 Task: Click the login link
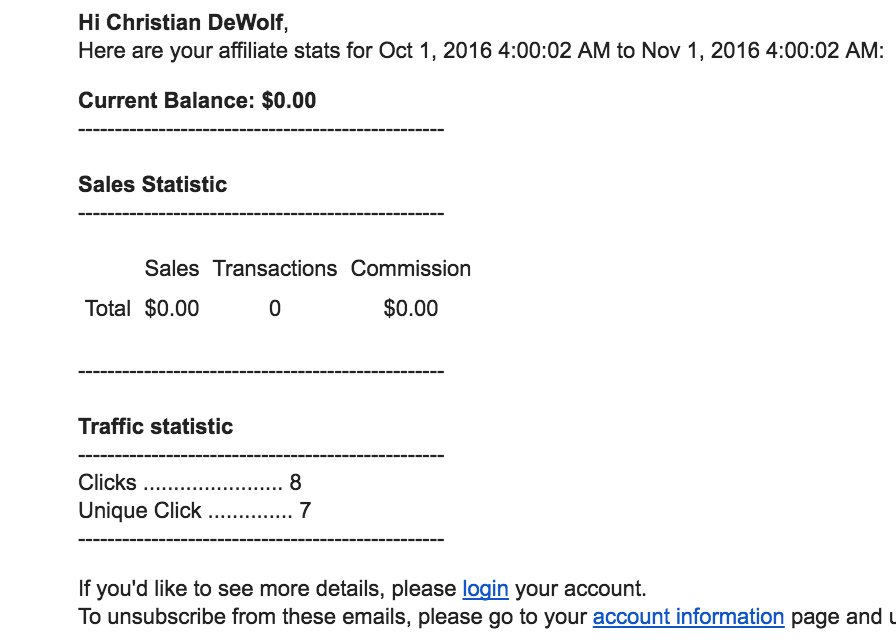pyautogui.click(x=485, y=588)
